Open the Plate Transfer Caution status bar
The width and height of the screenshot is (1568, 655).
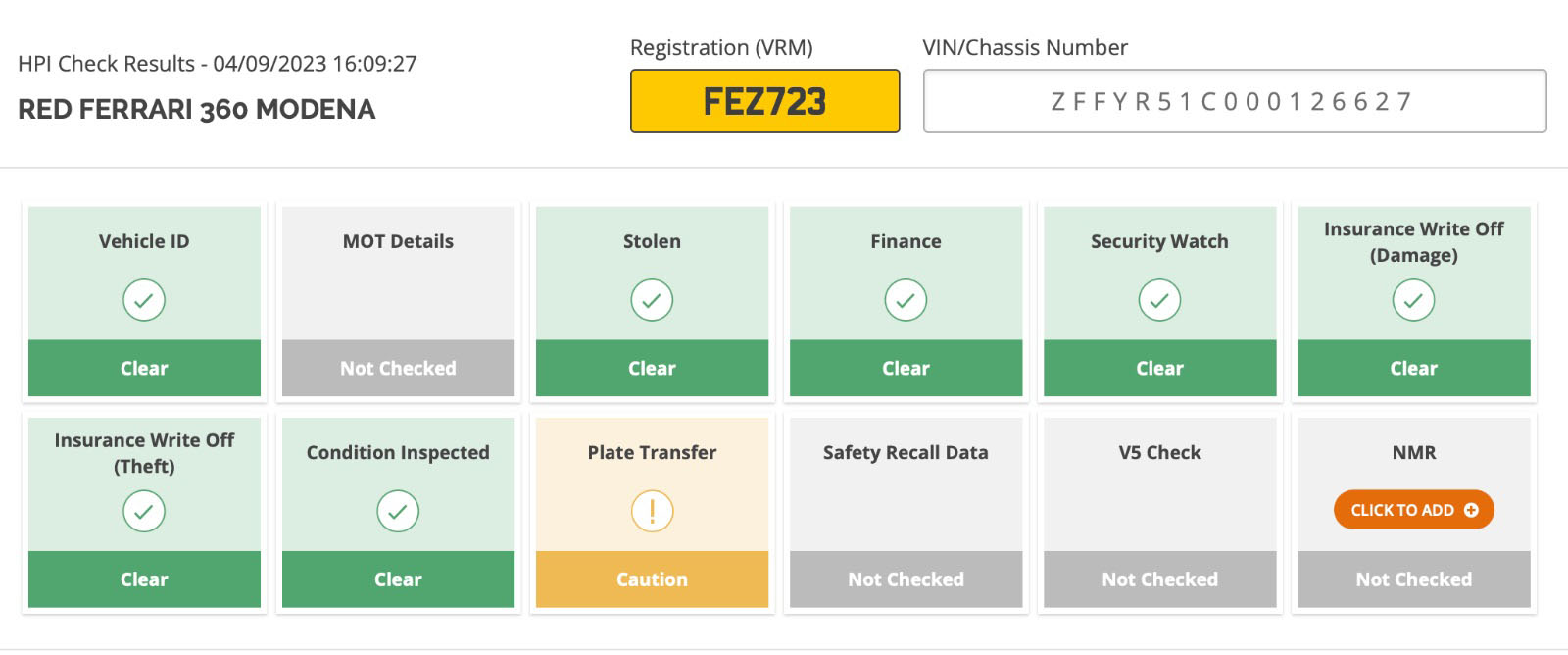click(652, 579)
